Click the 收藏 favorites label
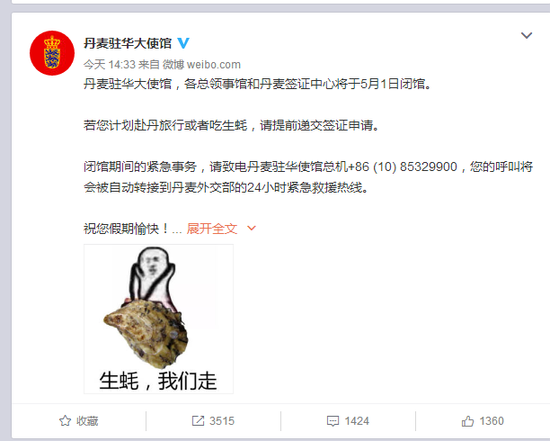The height and width of the screenshot is (441, 550). 87,421
